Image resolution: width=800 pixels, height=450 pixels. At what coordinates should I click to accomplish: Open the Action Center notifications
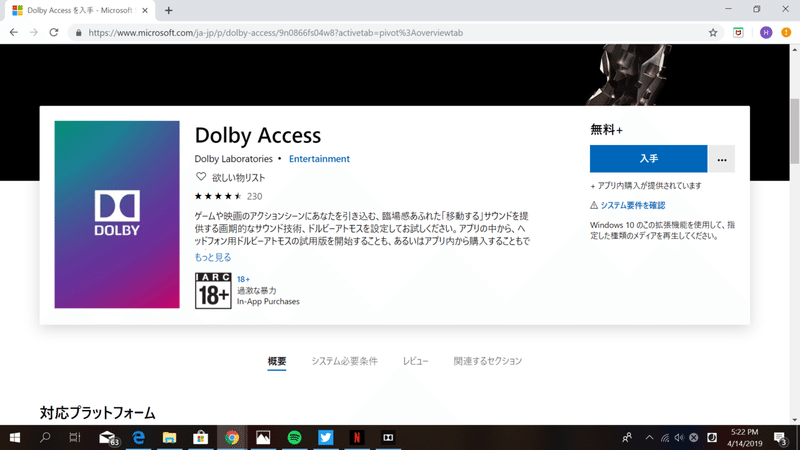pyautogui.click(x=780, y=437)
